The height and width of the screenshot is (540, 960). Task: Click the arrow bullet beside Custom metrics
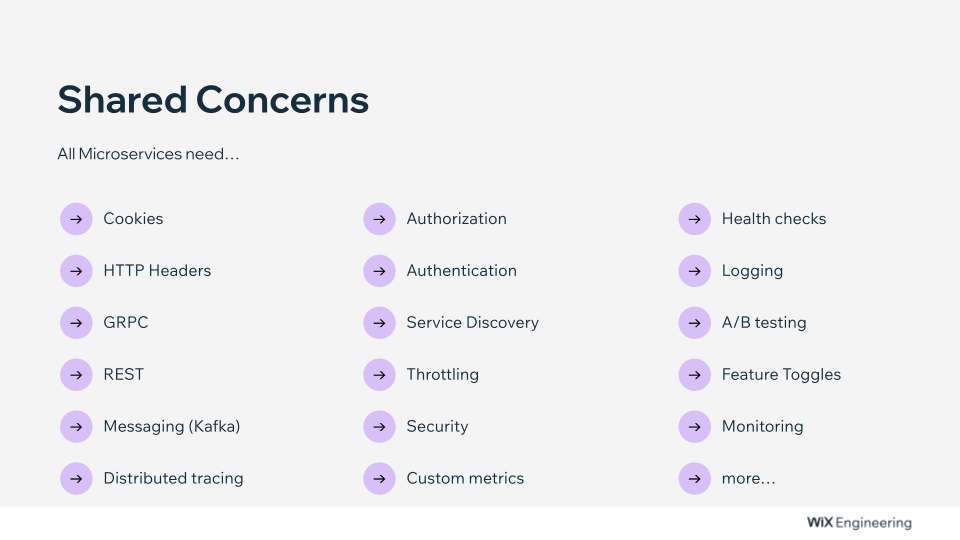click(379, 479)
